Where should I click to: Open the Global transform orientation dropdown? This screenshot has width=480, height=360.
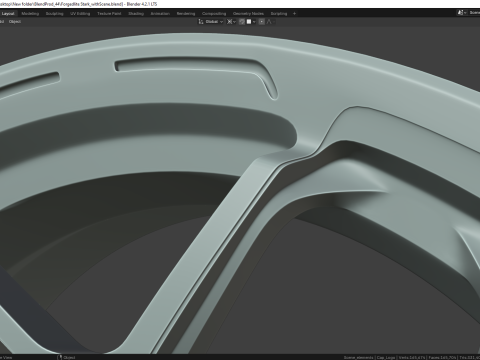coord(211,22)
